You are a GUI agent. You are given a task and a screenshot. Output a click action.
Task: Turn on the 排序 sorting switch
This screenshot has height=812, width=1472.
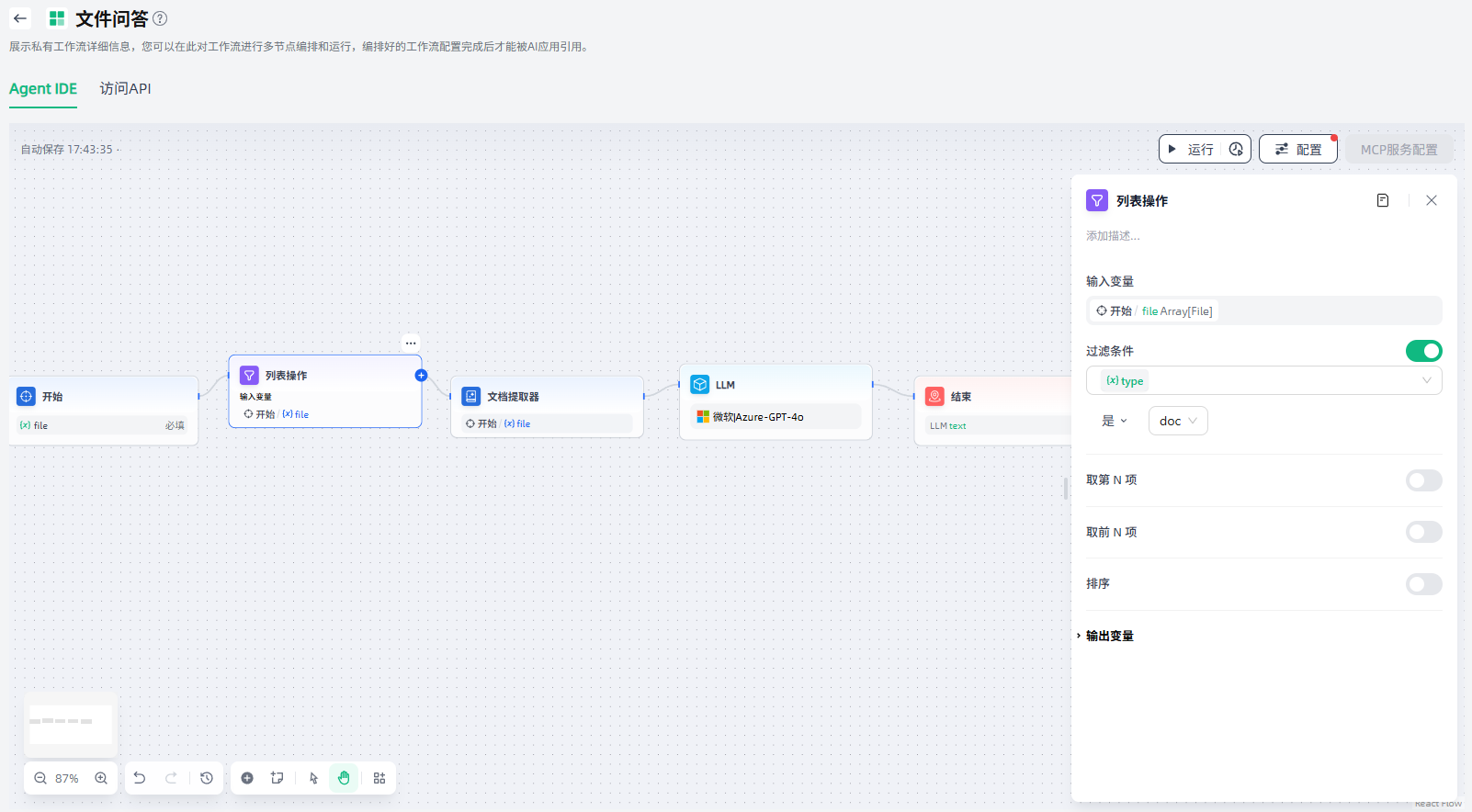[x=1423, y=584]
